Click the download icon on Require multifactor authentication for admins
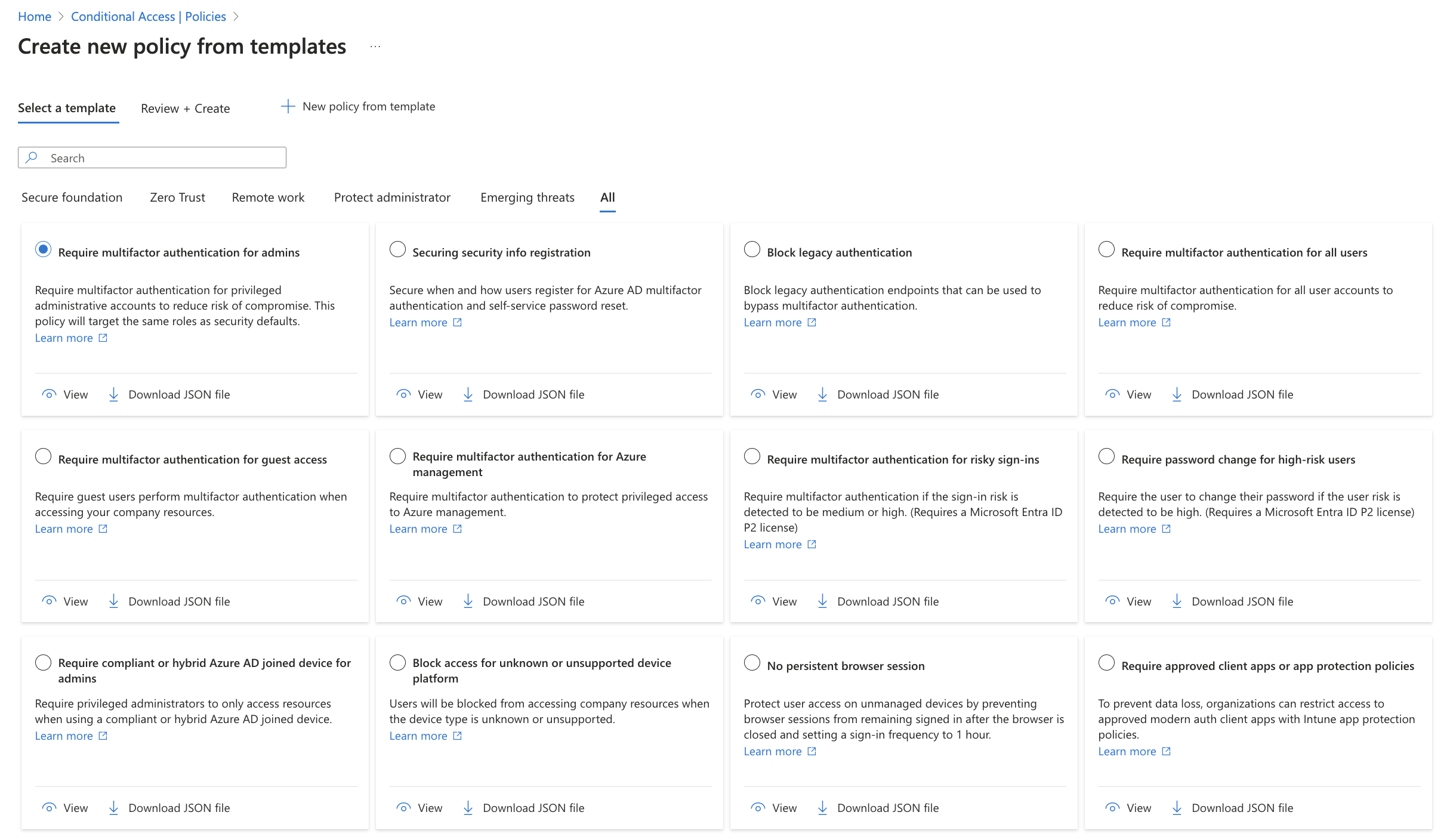1450x840 pixels. click(113, 394)
